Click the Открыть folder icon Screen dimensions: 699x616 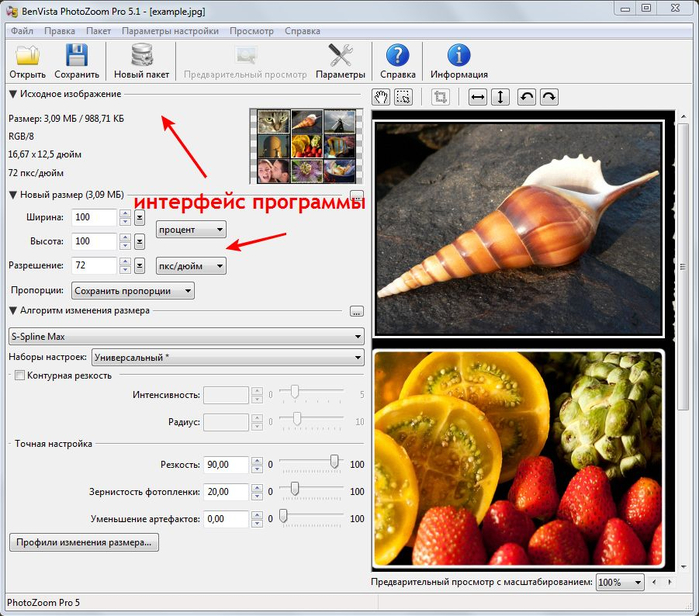(27, 56)
